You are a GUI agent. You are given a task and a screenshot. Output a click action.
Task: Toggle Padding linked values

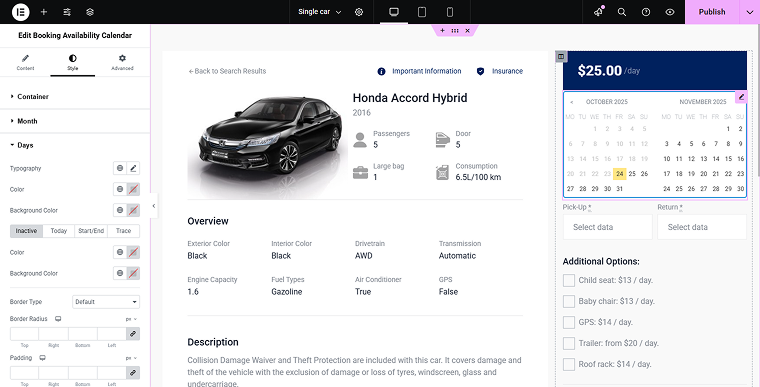pyautogui.click(x=133, y=372)
